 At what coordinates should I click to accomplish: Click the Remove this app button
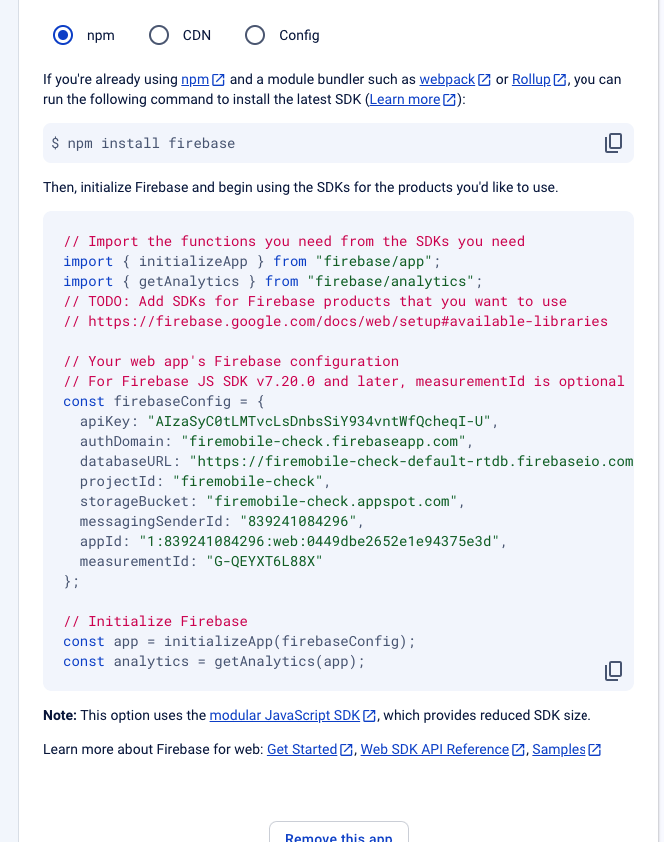[339, 835]
